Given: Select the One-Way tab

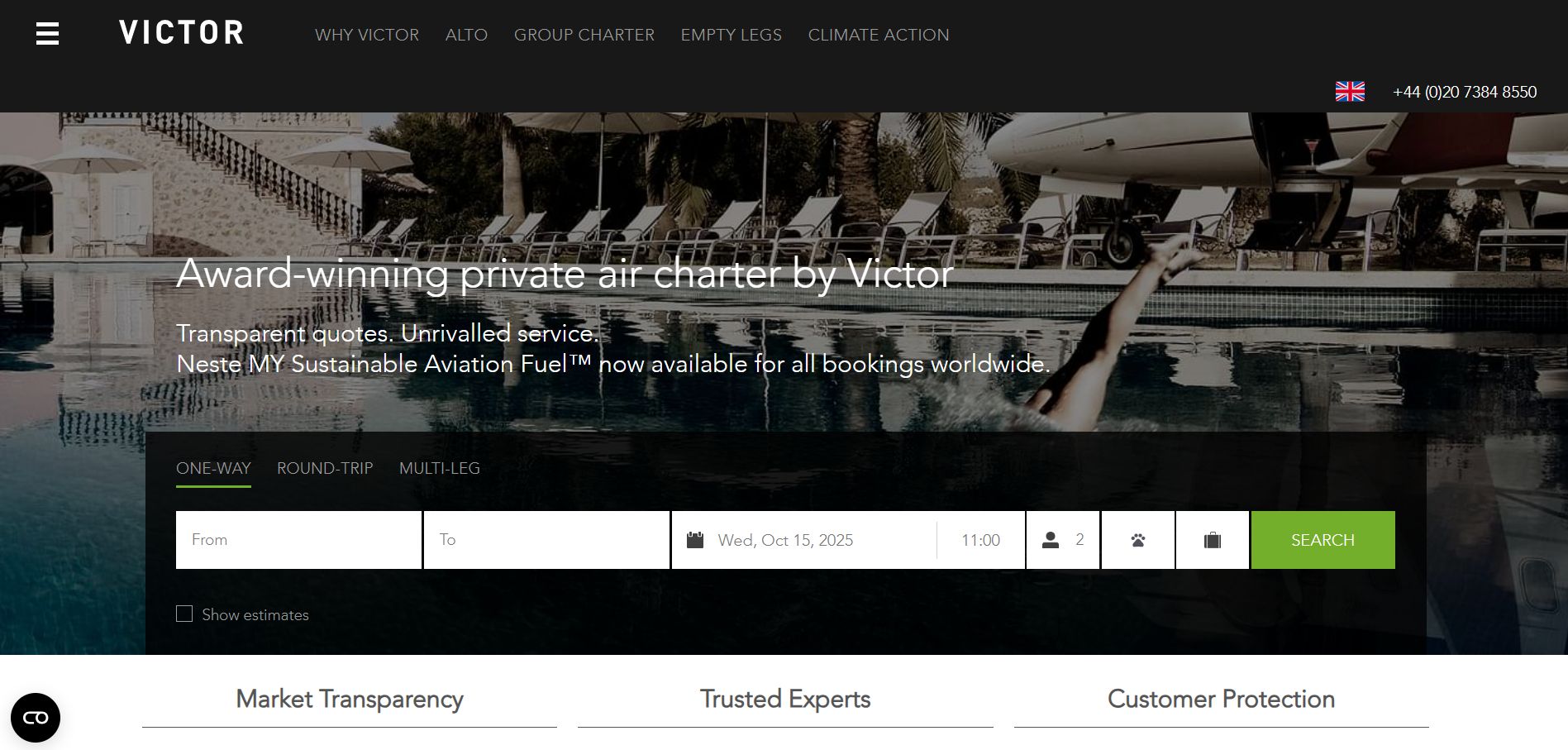Looking at the screenshot, I should pyautogui.click(x=213, y=468).
